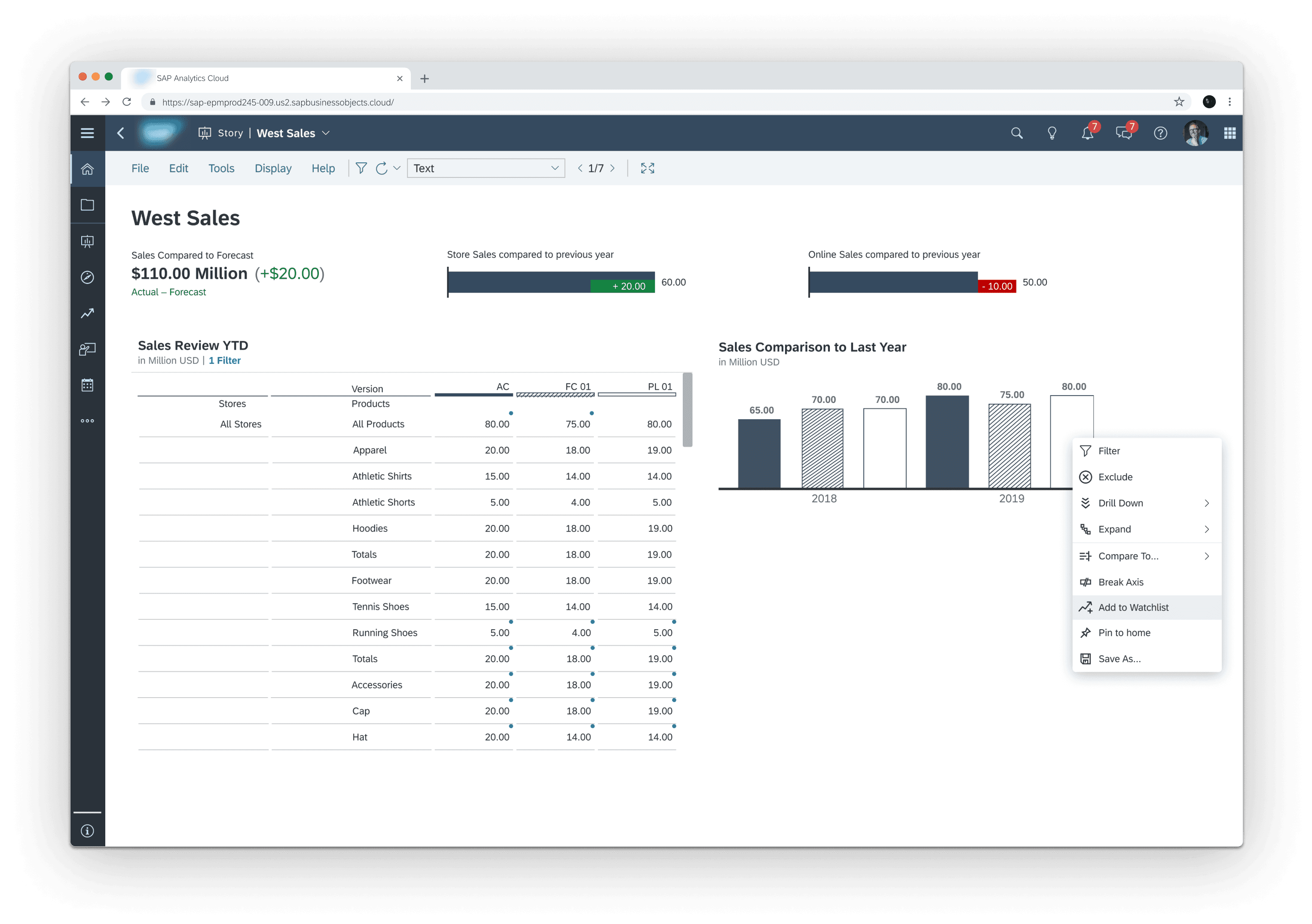Click the browser address bar URL
Viewport: 1312px width, 924px height.
[278, 102]
